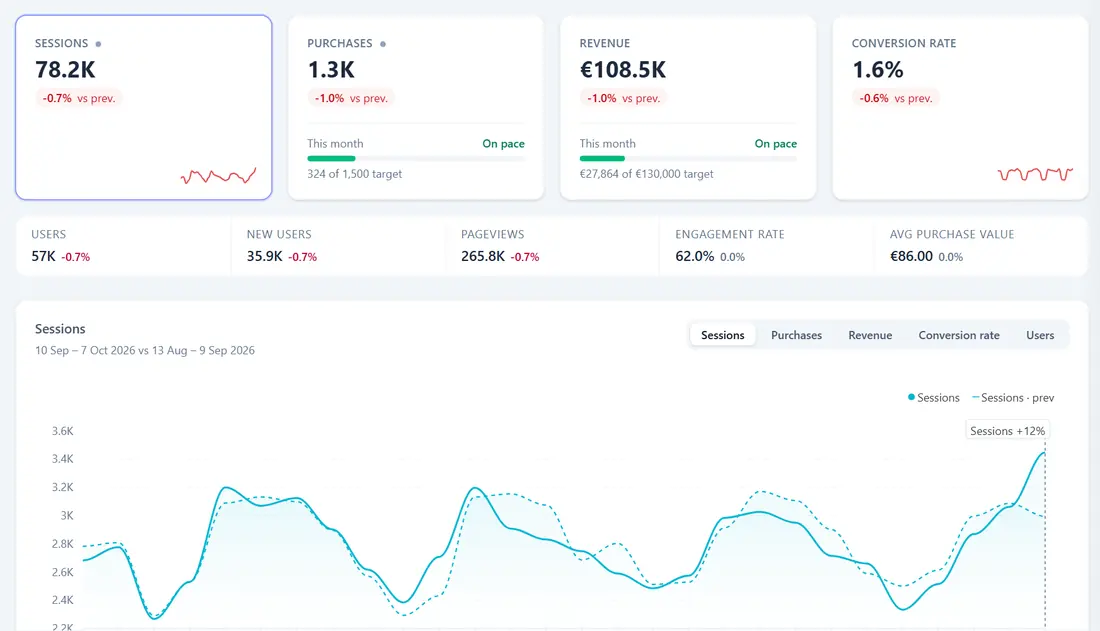Toggle the Sessions legend series
Screen dimensions: 1100x631
pyautogui.click(x=933, y=397)
